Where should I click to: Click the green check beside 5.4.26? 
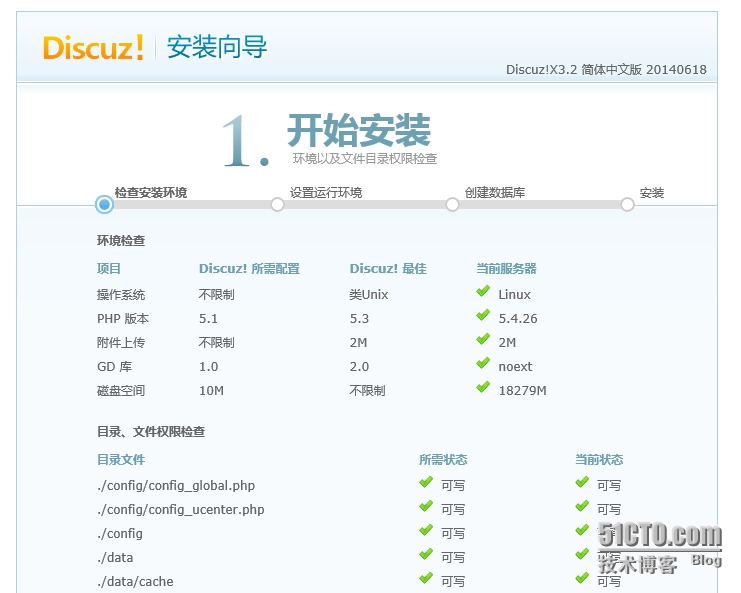click(483, 316)
